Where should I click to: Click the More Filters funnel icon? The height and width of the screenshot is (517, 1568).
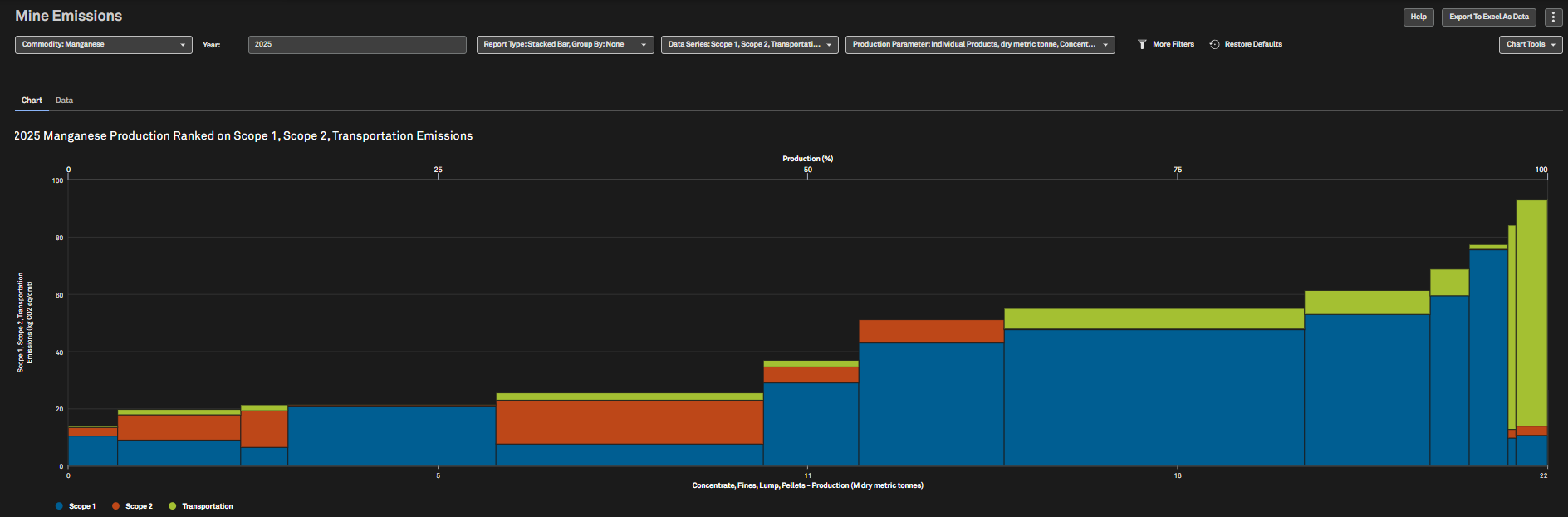pyautogui.click(x=1142, y=44)
